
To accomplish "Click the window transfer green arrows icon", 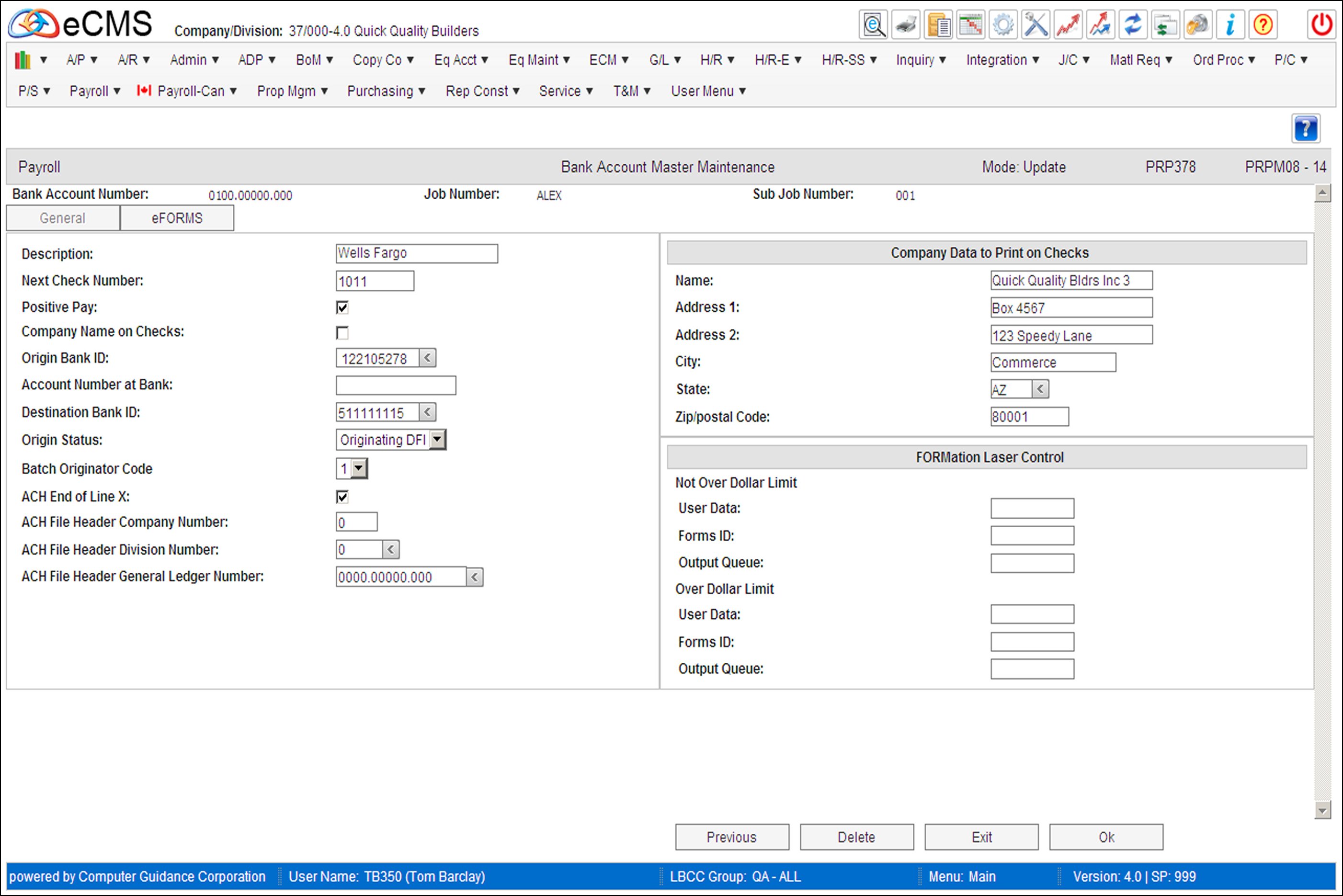I will point(1165,24).
